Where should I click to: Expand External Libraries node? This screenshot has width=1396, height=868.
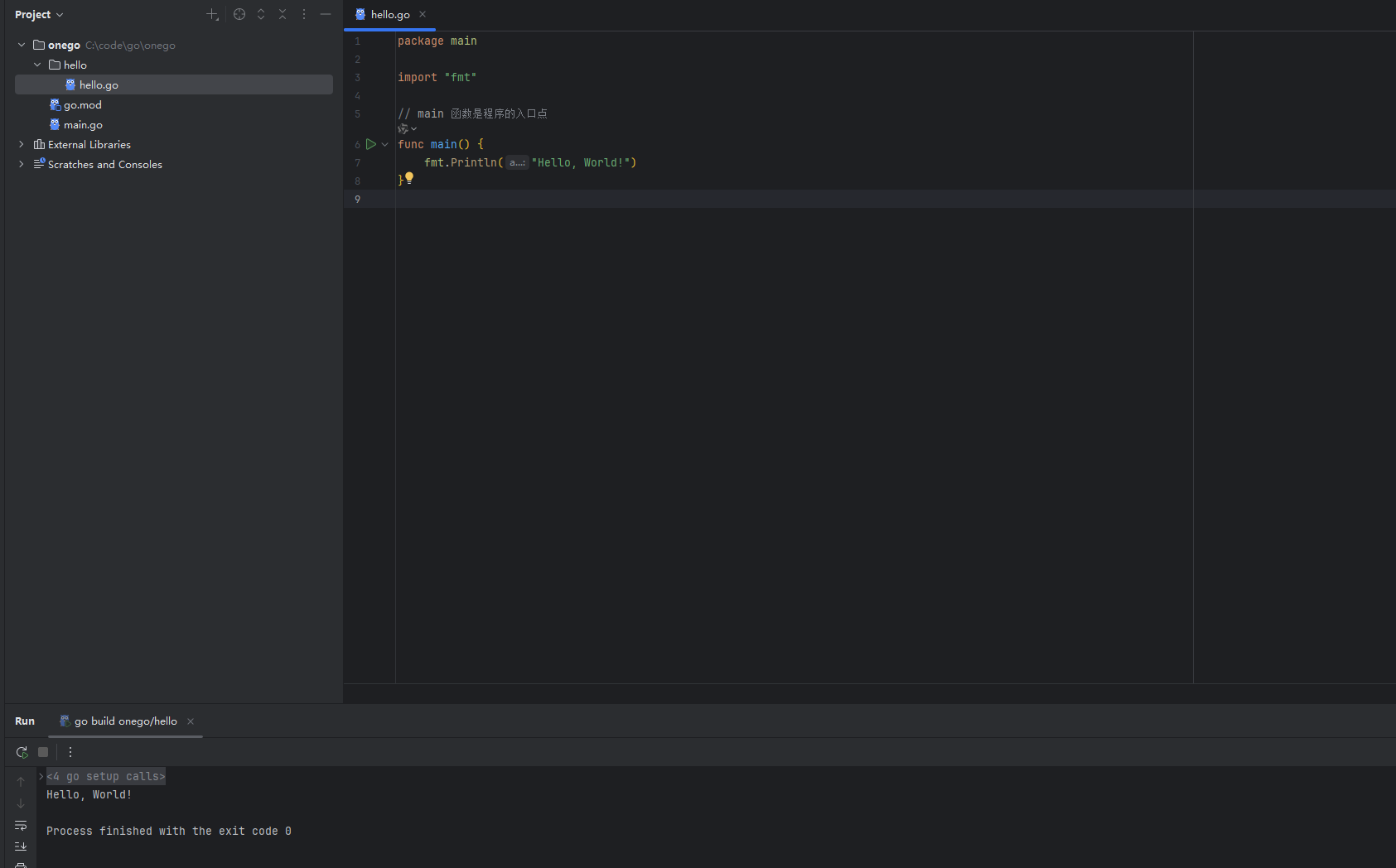tap(22, 144)
